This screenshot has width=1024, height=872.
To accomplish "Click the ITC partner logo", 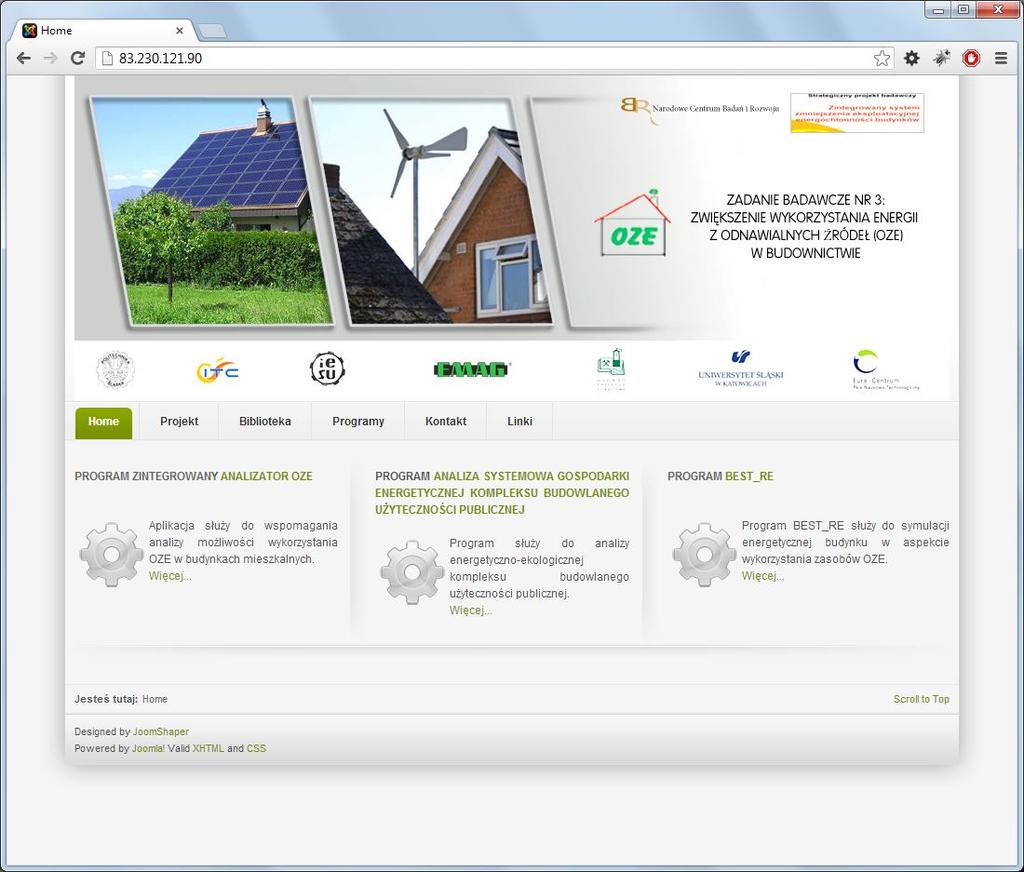I will [x=217, y=370].
